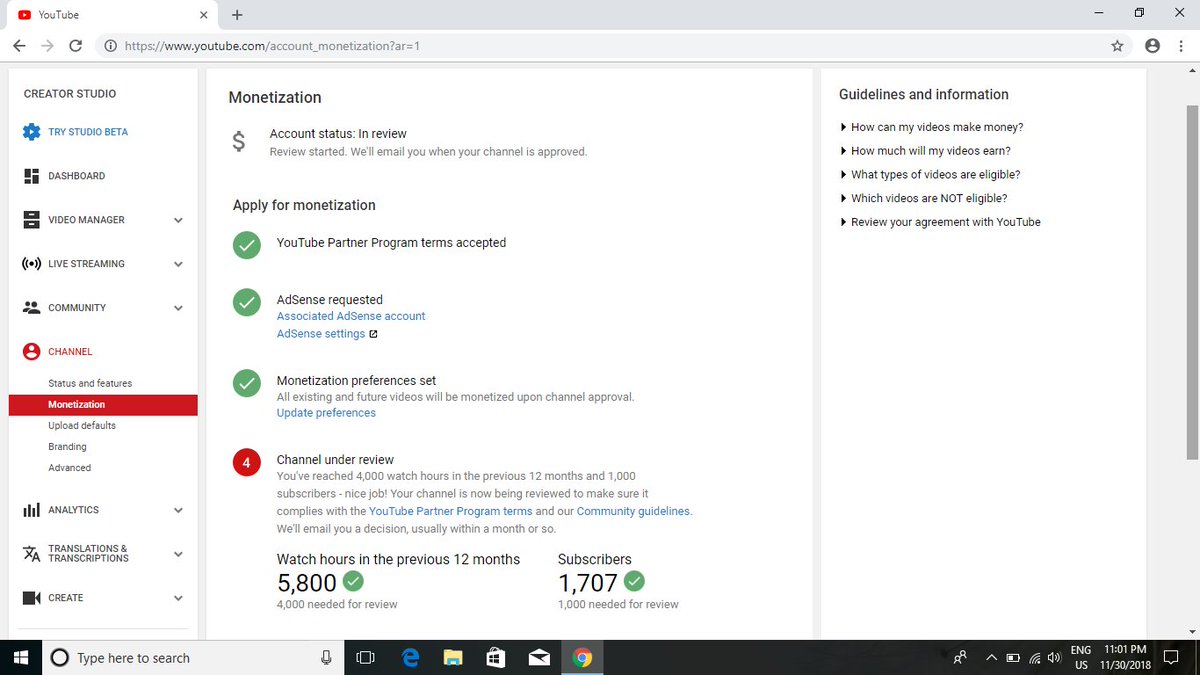This screenshot has height=675, width=1200.
Task: View site information for the URL
Action: (110, 46)
